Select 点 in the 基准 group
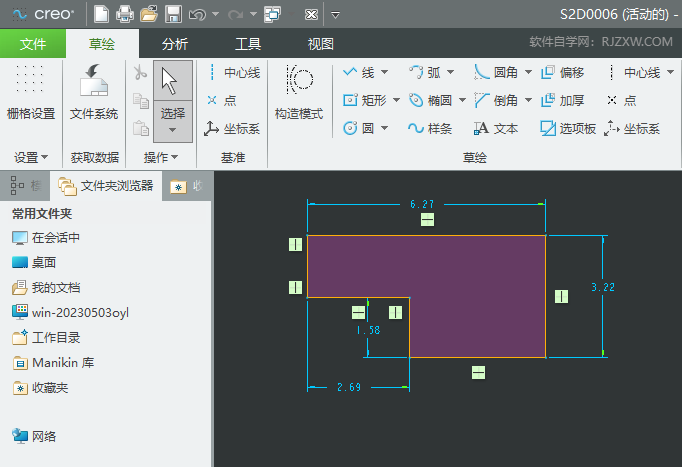This screenshot has height=467, width=682. [222, 101]
